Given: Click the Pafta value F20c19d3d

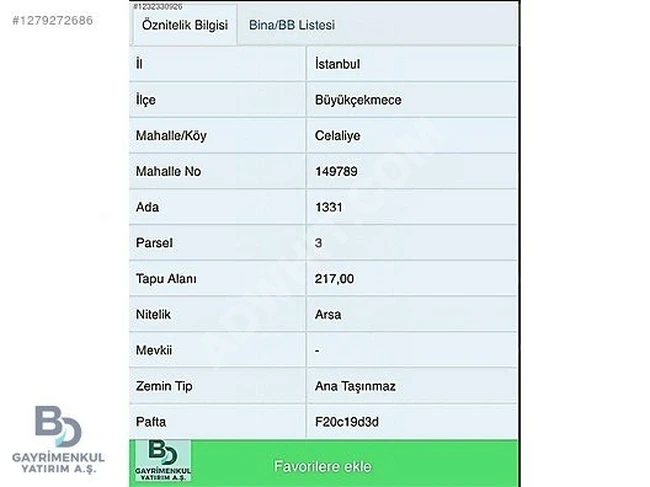Looking at the screenshot, I should point(346,421).
